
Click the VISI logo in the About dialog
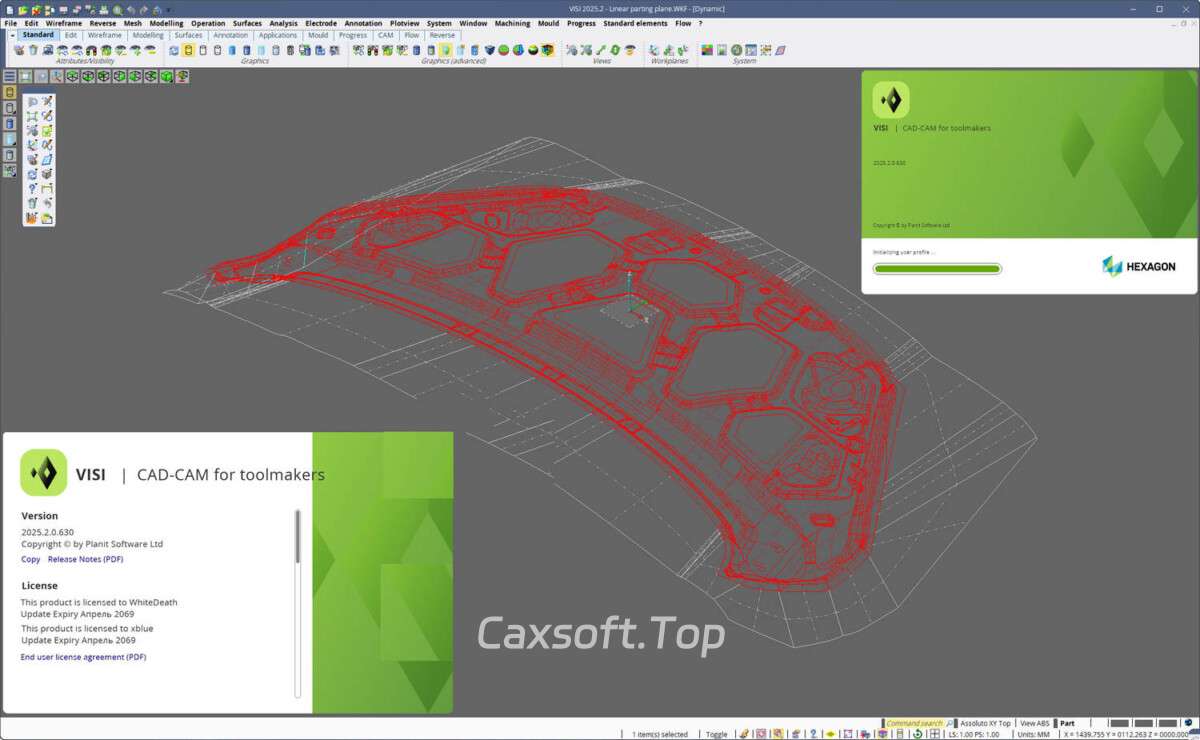tap(44, 473)
